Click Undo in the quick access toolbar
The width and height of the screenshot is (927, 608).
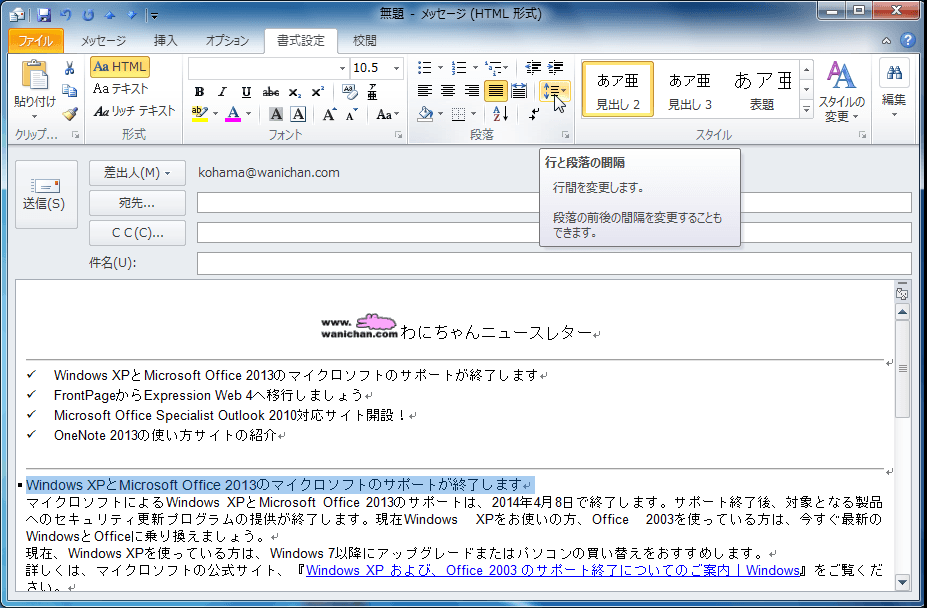click(66, 15)
